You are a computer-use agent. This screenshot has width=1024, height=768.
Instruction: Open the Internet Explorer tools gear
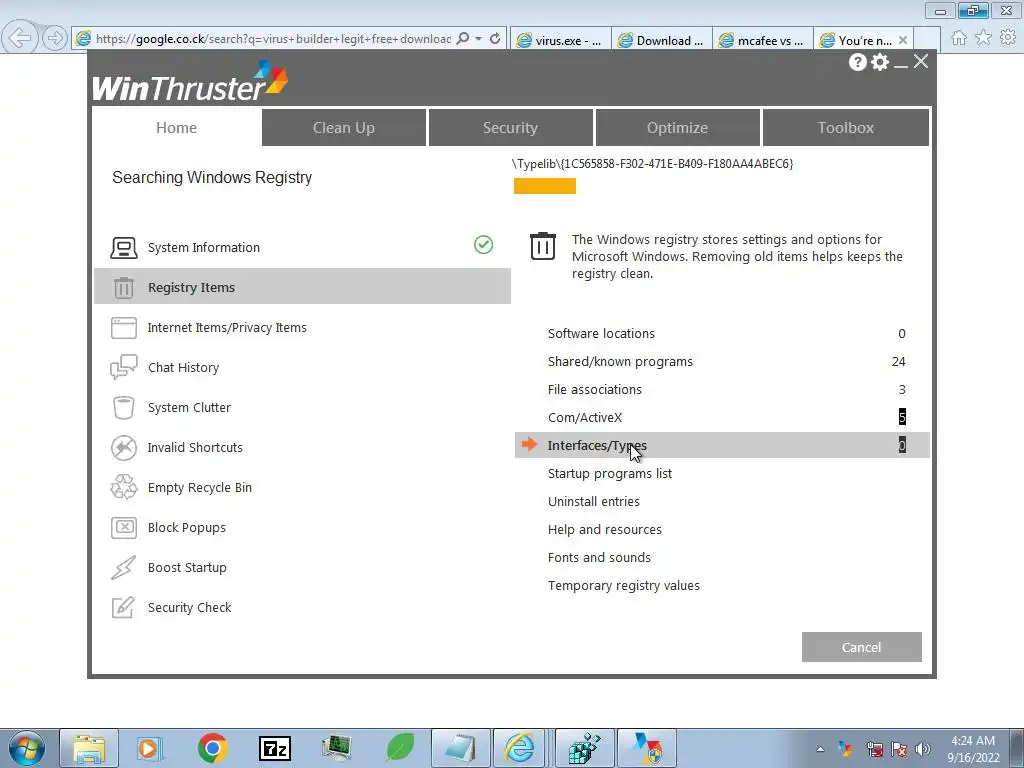(1008, 38)
